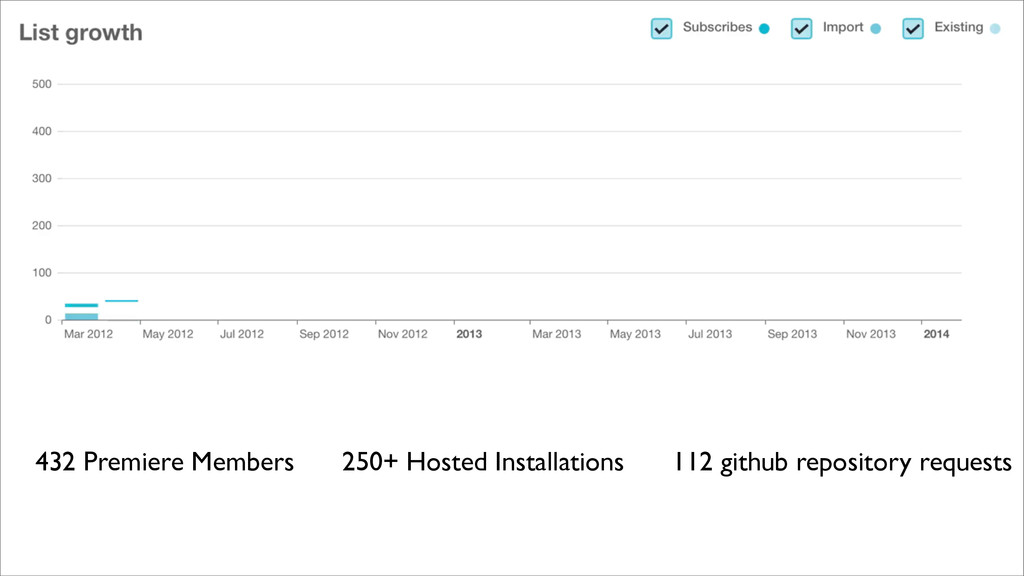Screen dimensions: 1024x576
Task: Click the Existing legend label
Action: coord(958,28)
